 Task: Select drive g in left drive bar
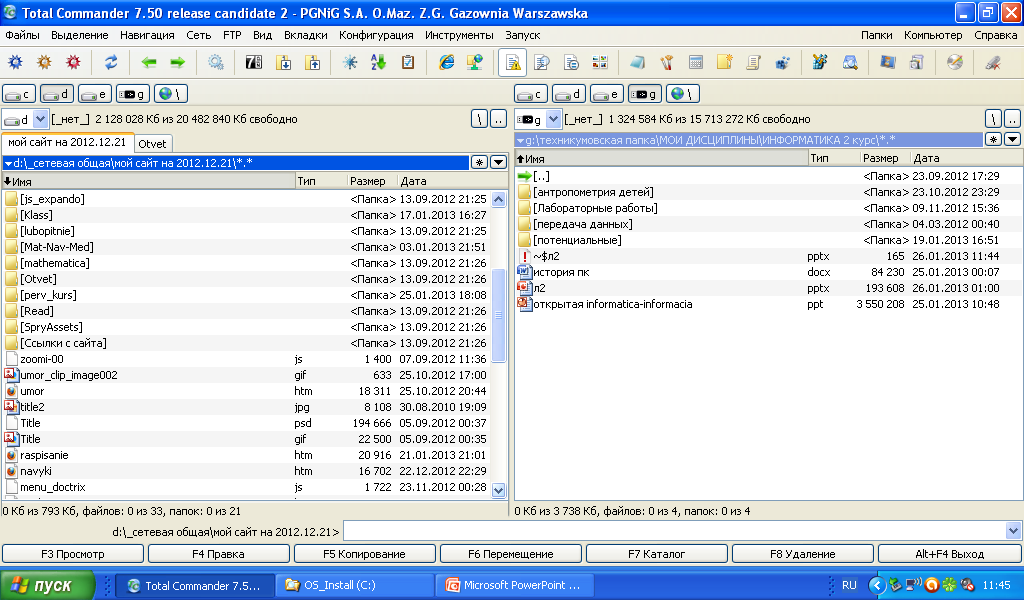coord(133,94)
